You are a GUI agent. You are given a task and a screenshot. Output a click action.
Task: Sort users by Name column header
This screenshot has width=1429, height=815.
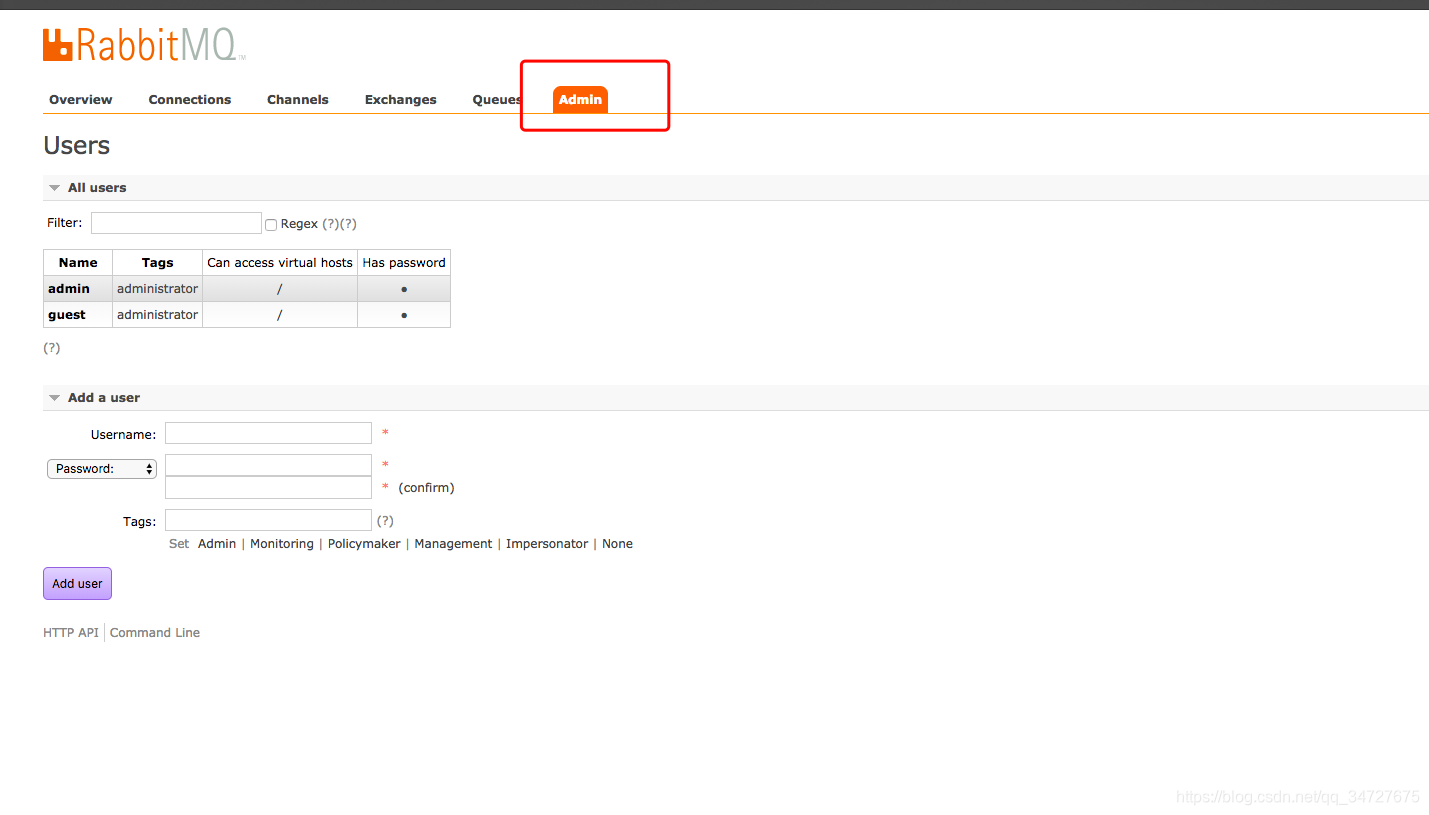(x=78, y=263)
